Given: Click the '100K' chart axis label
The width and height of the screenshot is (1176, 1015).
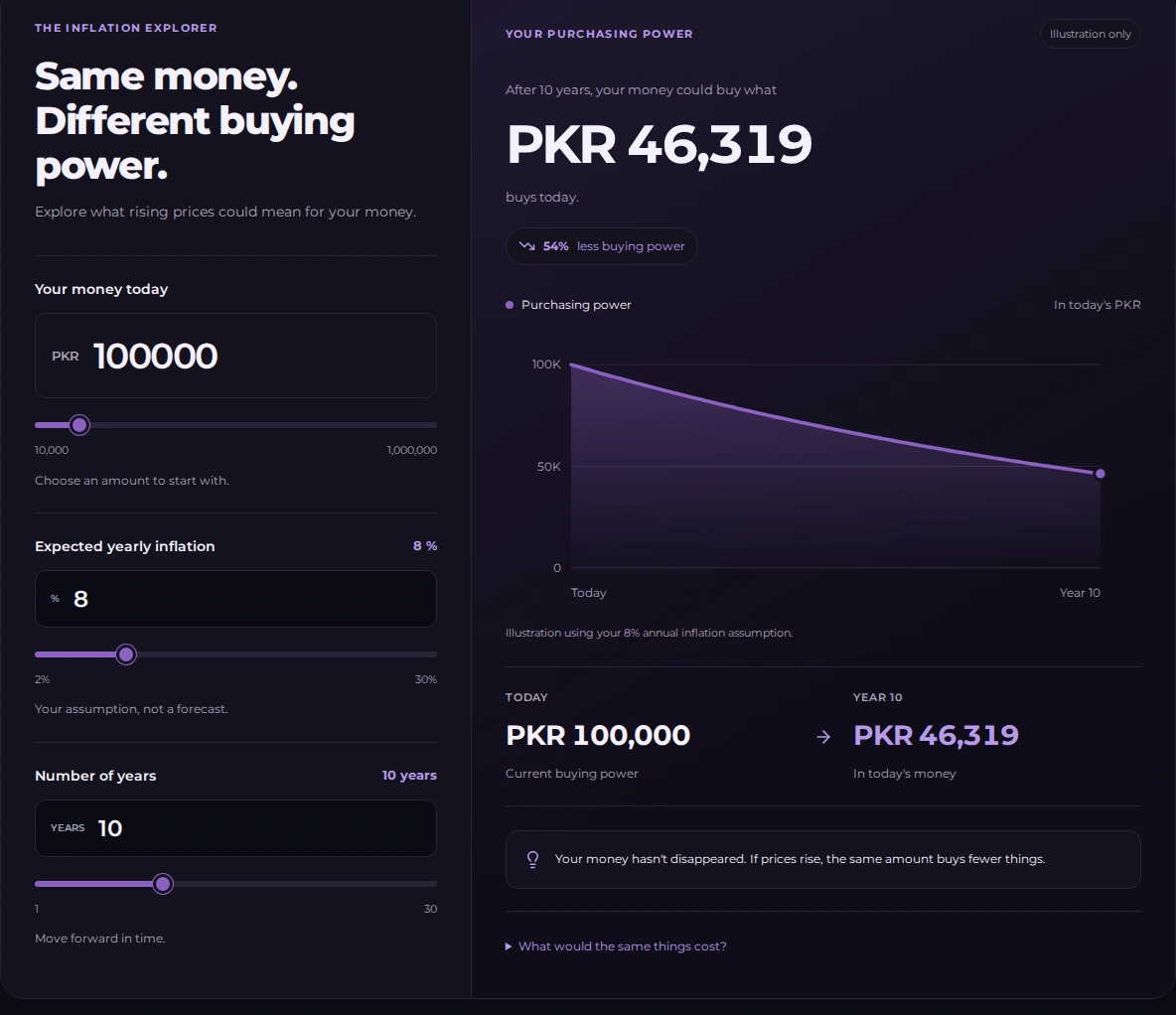Looking at the screenshot, I should [546, 364].
